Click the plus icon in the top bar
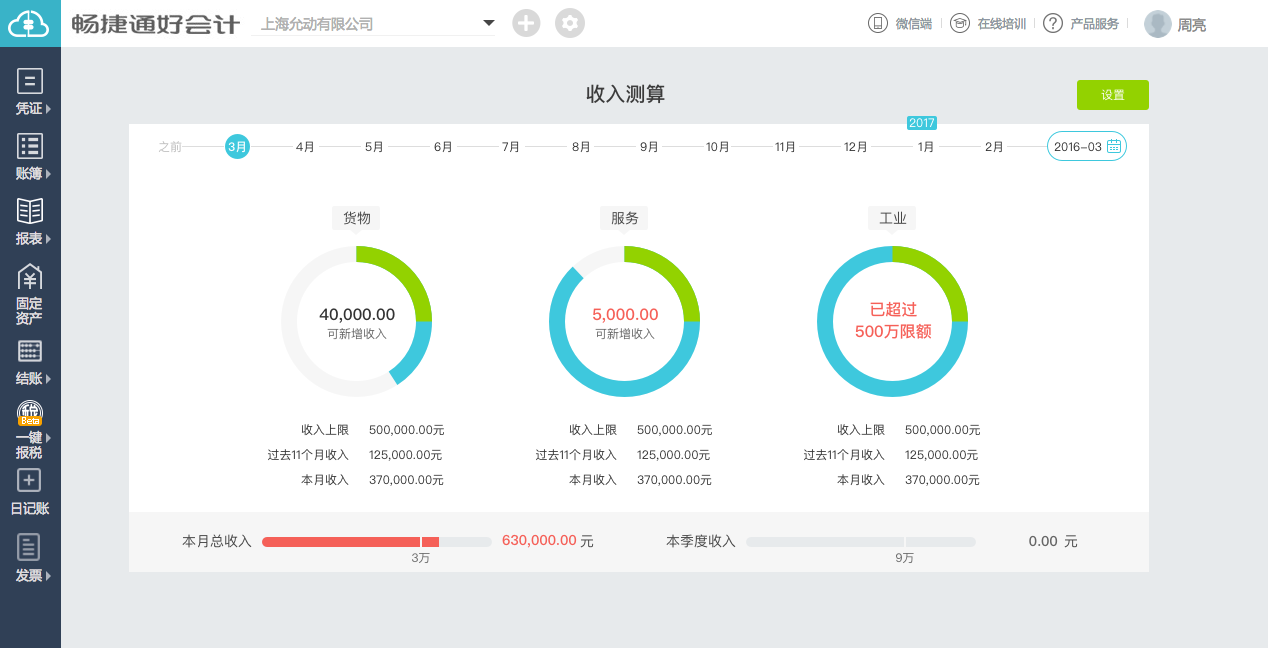 (x=526, y=22)
